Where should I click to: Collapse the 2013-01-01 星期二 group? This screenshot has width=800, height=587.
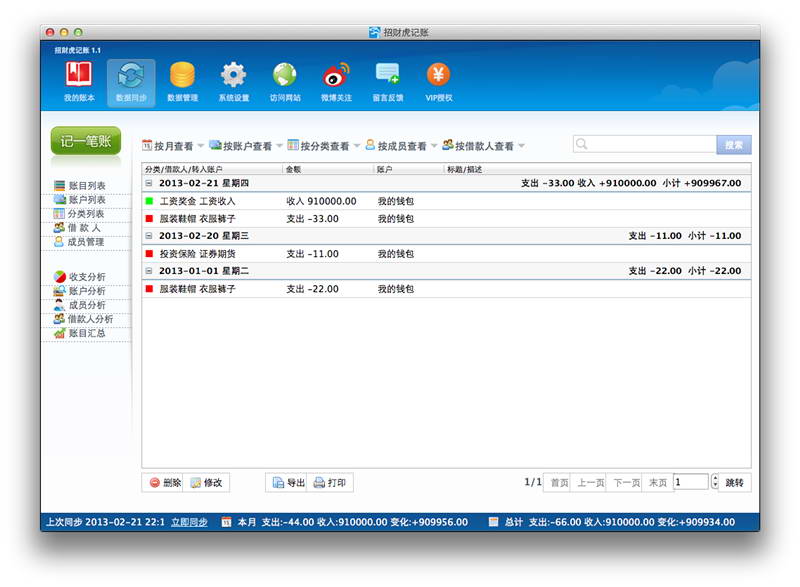(x=149, y=271)
